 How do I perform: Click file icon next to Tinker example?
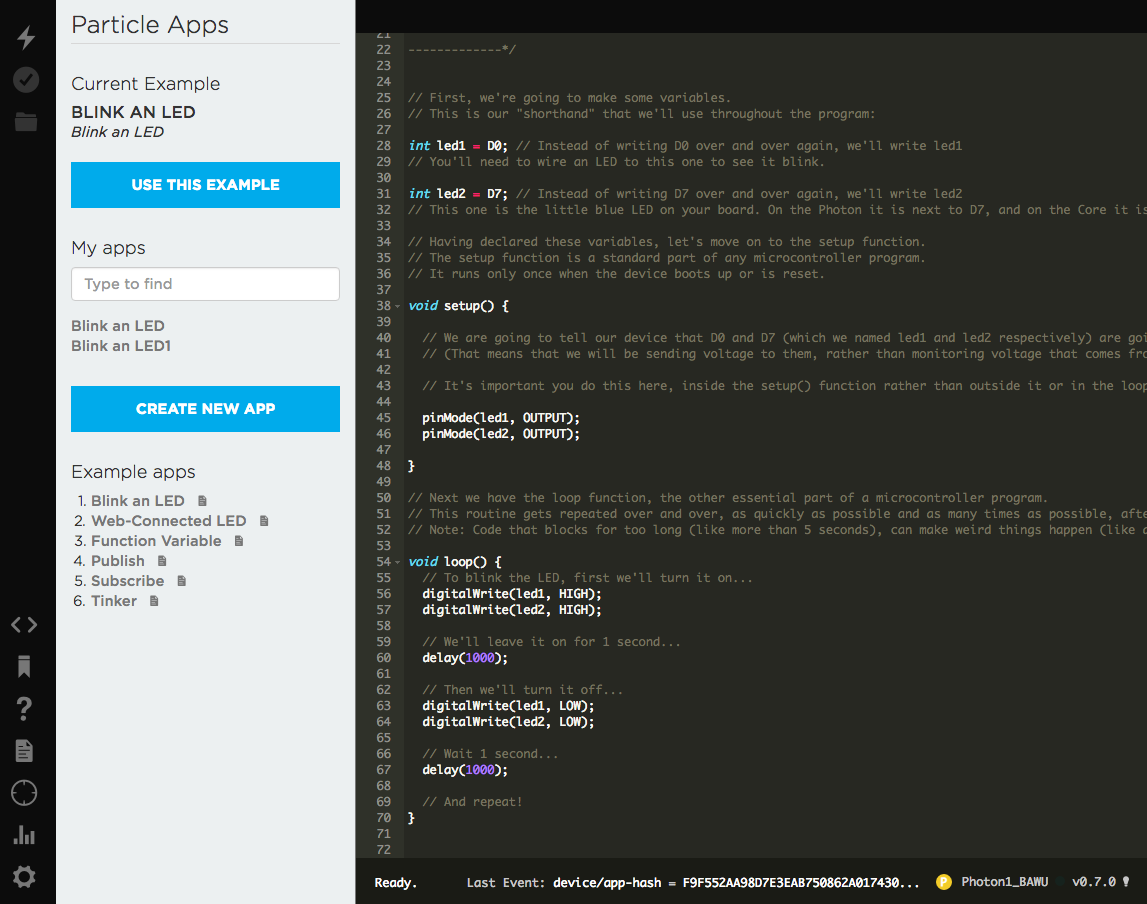point(154,601)
